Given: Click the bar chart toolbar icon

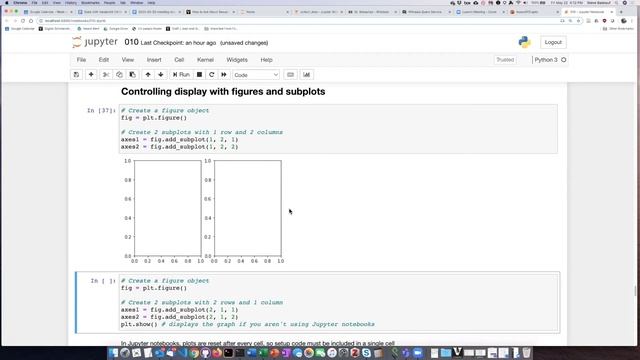Looking at the screenshot, I should point(307,75).
